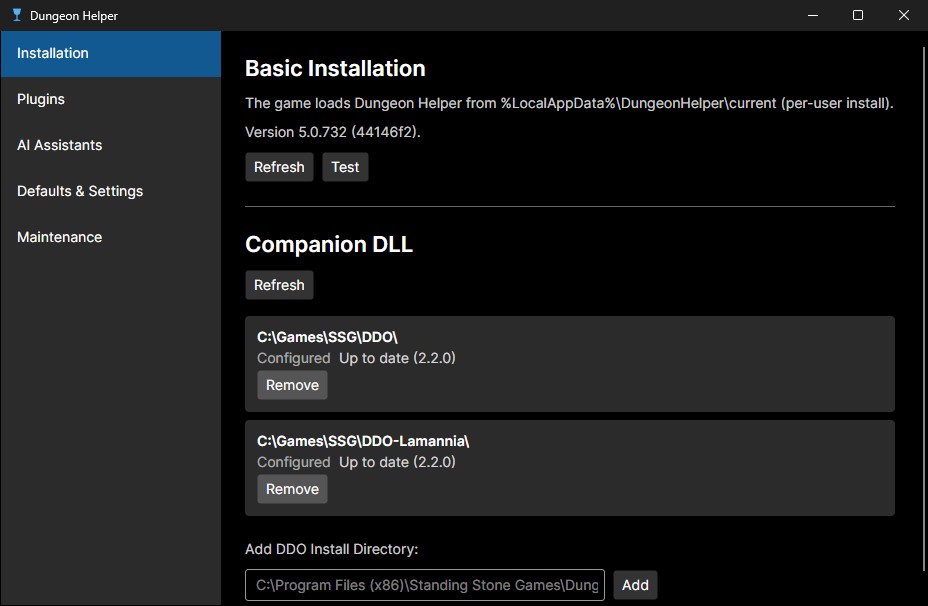Click the Basic Installation heading
This screenshot has height=606, width=928.
(335, 69)
